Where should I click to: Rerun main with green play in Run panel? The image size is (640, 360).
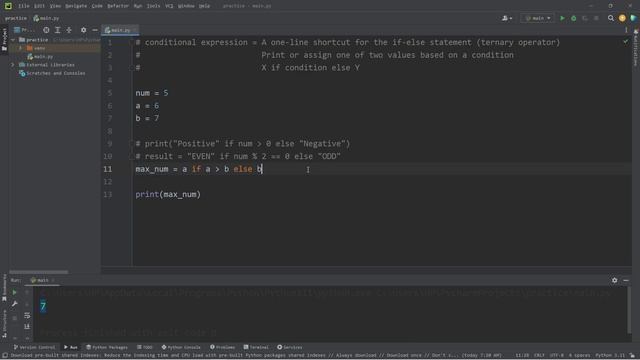coord(14,292)
